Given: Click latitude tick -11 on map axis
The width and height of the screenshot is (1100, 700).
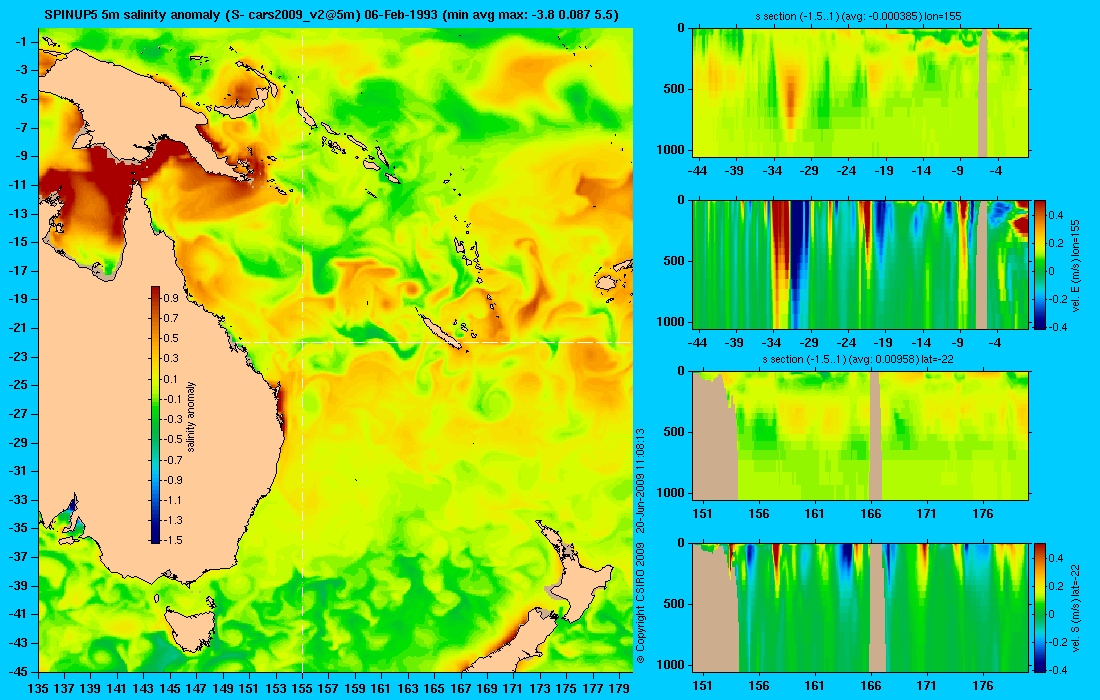Looking at the screenshot, I should pyautogui.click(x=18, y=184).
